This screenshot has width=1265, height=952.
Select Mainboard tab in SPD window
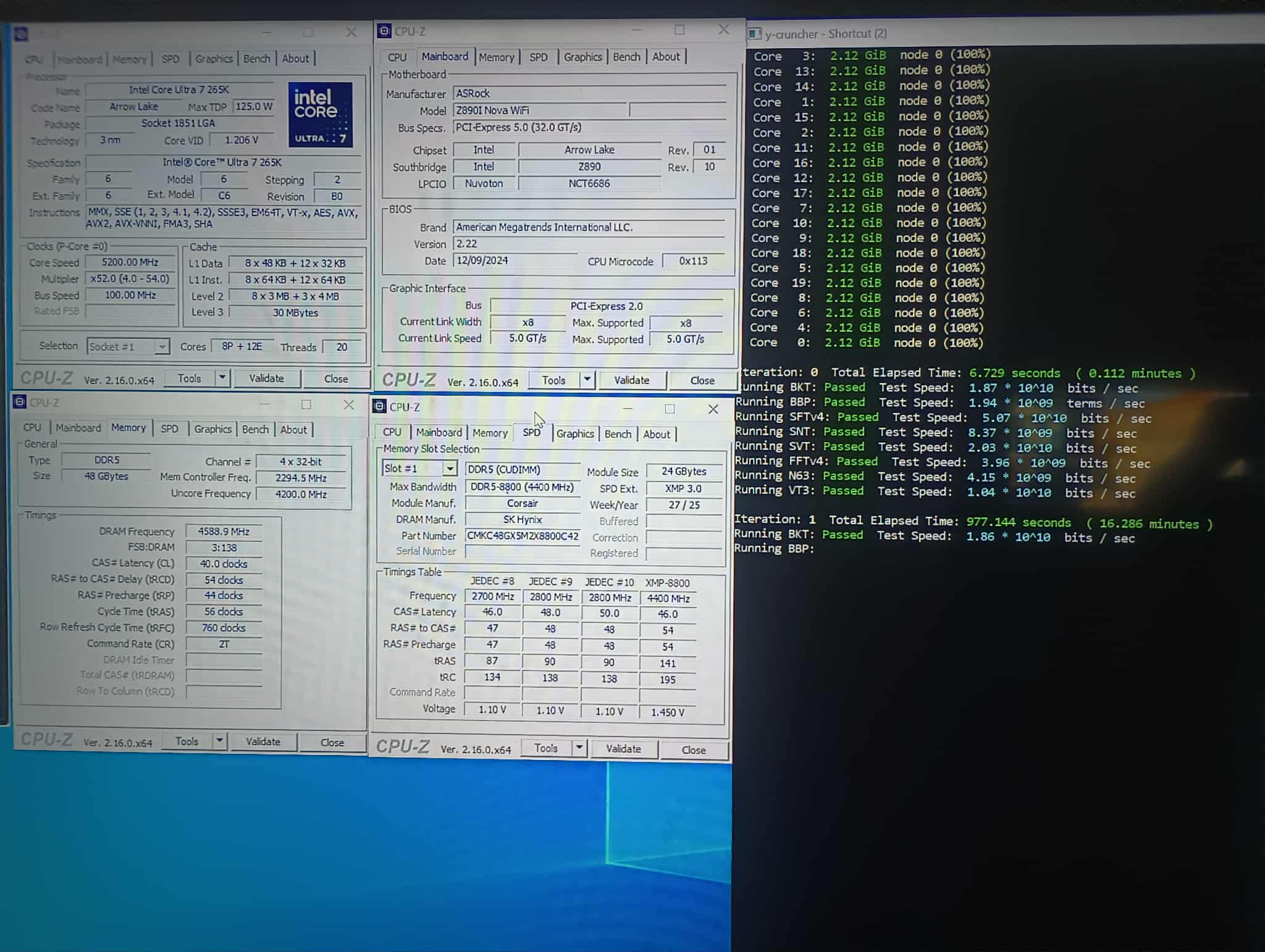pyautogui.click(x=439, y=433)
